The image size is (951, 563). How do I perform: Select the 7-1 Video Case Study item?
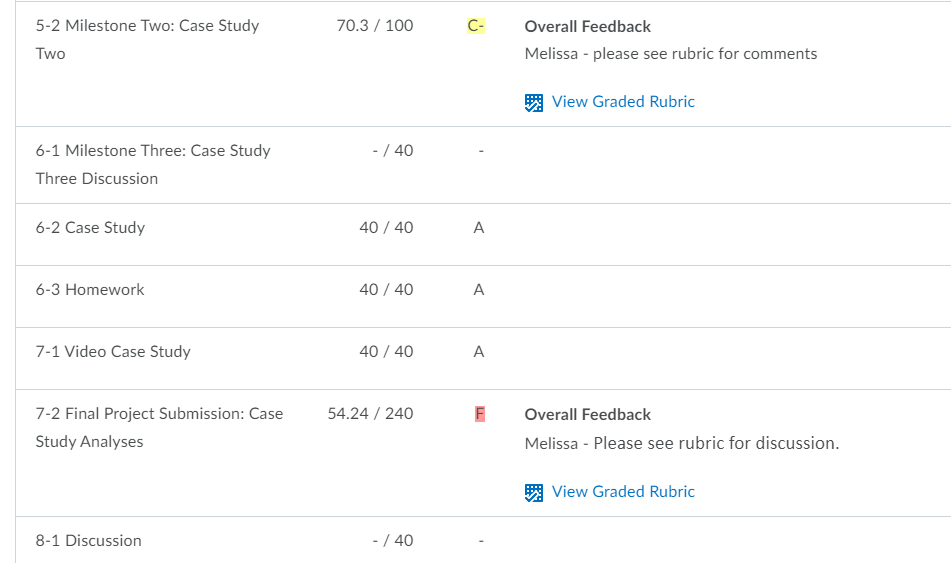[x=113, y=351]
